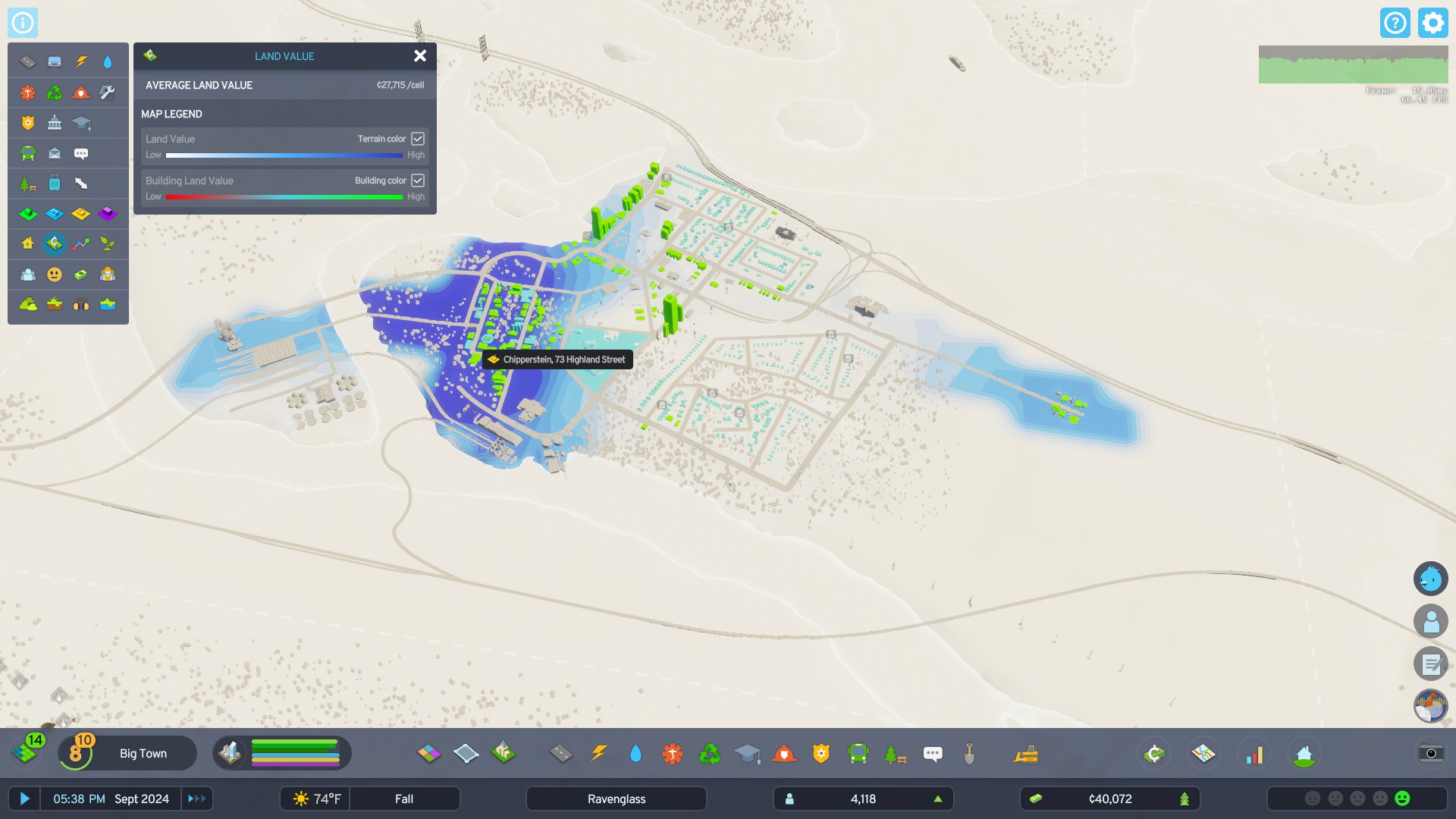
Task: Toggle the Info views panel button
Action: coord(23,23)
